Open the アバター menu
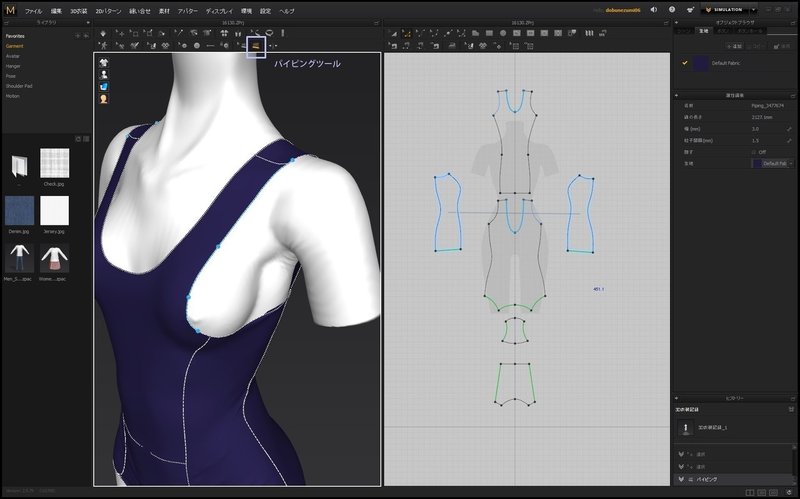The image size is (800, 499). (188, 10)
